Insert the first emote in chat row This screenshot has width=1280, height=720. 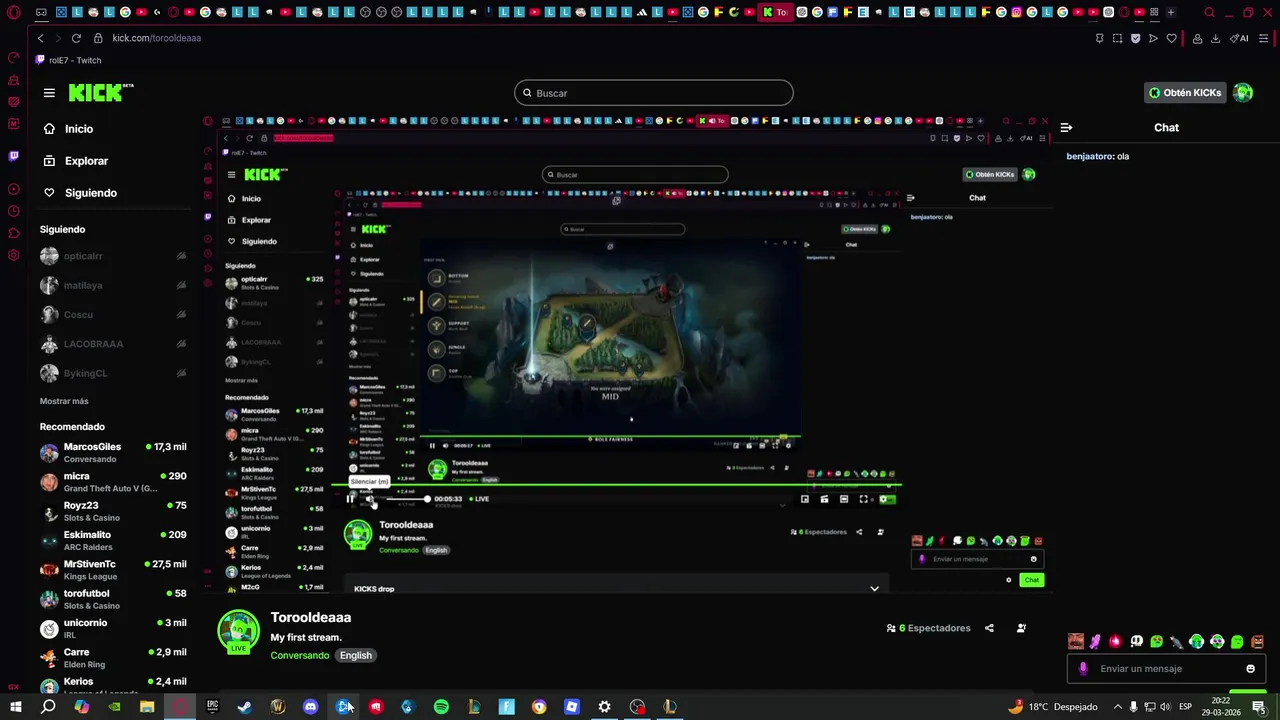click(x=1076, y=641)
